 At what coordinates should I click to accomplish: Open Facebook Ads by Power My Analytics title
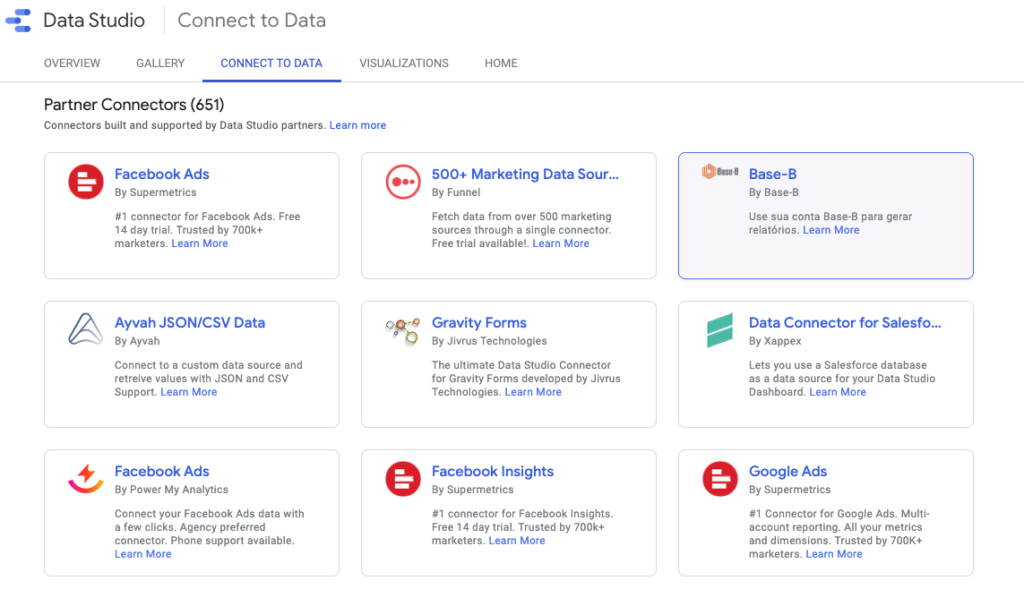click(x=162, y=471)
